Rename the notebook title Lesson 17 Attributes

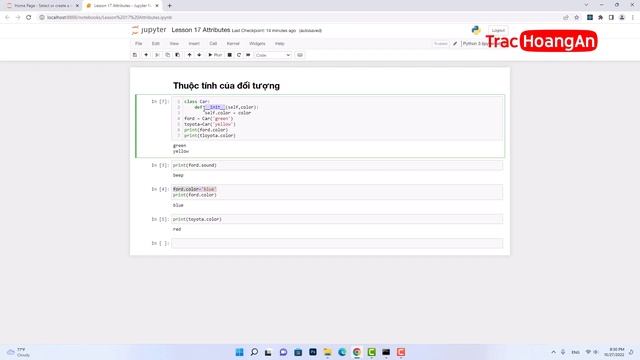tap(201, 30)
